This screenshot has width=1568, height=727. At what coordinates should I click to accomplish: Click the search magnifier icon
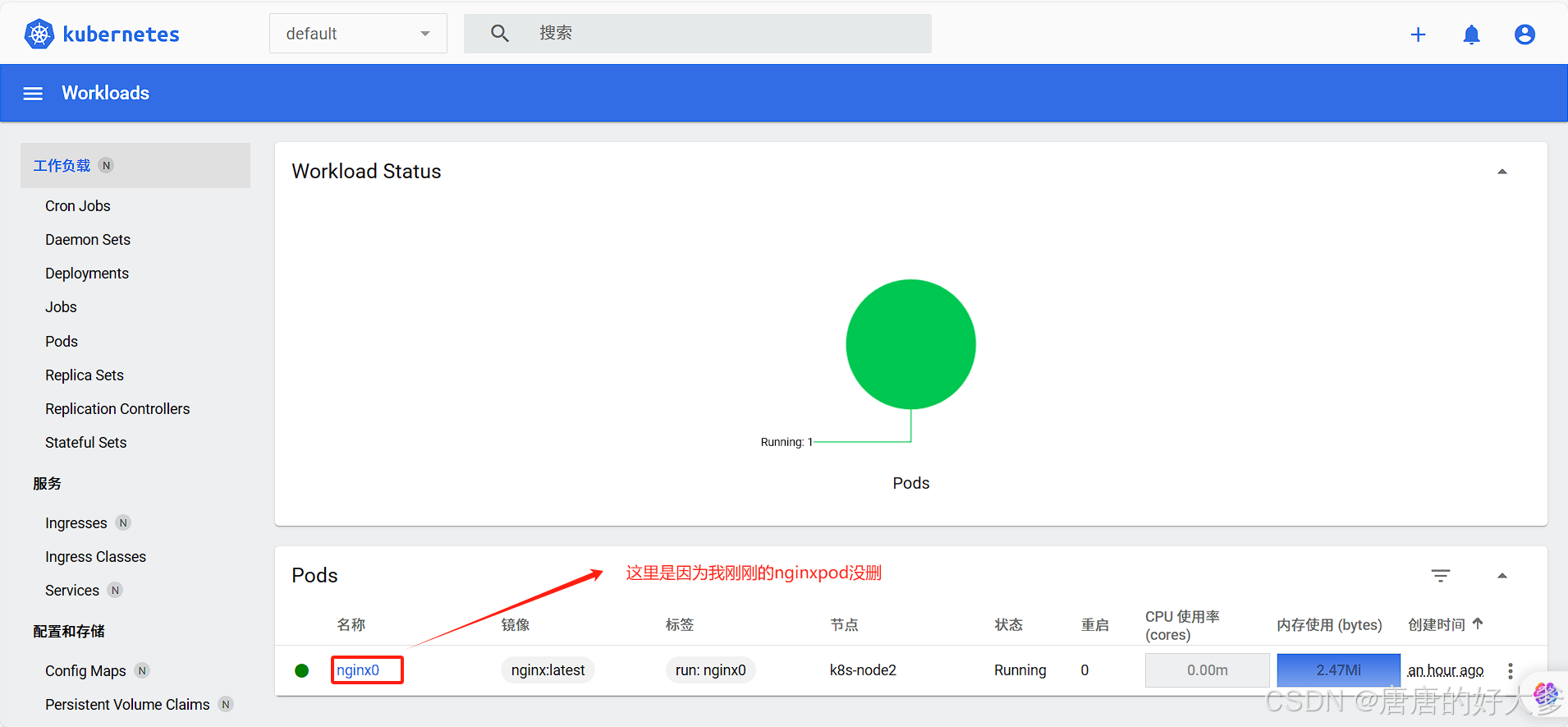click(499, 34)
